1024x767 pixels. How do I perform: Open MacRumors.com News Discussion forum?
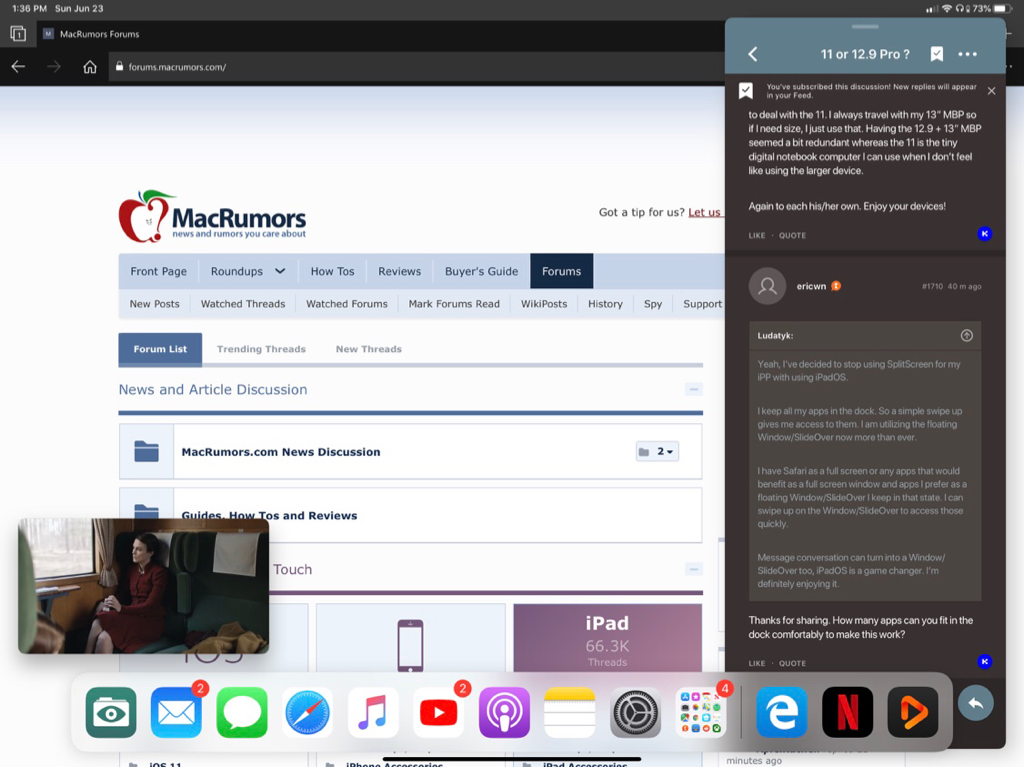pyautogui.click(x=281, y=451)
